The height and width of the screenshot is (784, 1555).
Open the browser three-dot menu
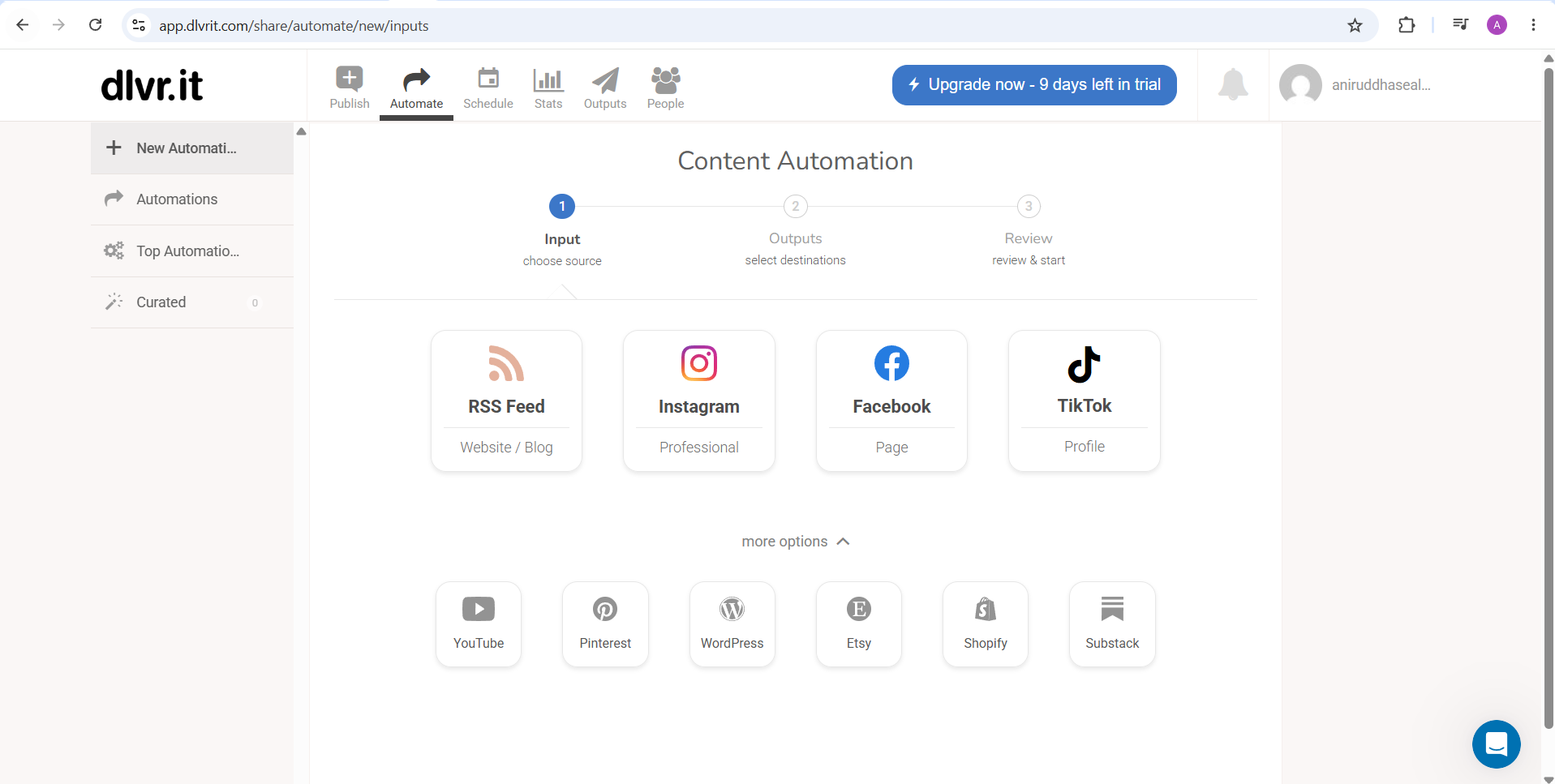pyautogui.click(x=1533, y=25)
